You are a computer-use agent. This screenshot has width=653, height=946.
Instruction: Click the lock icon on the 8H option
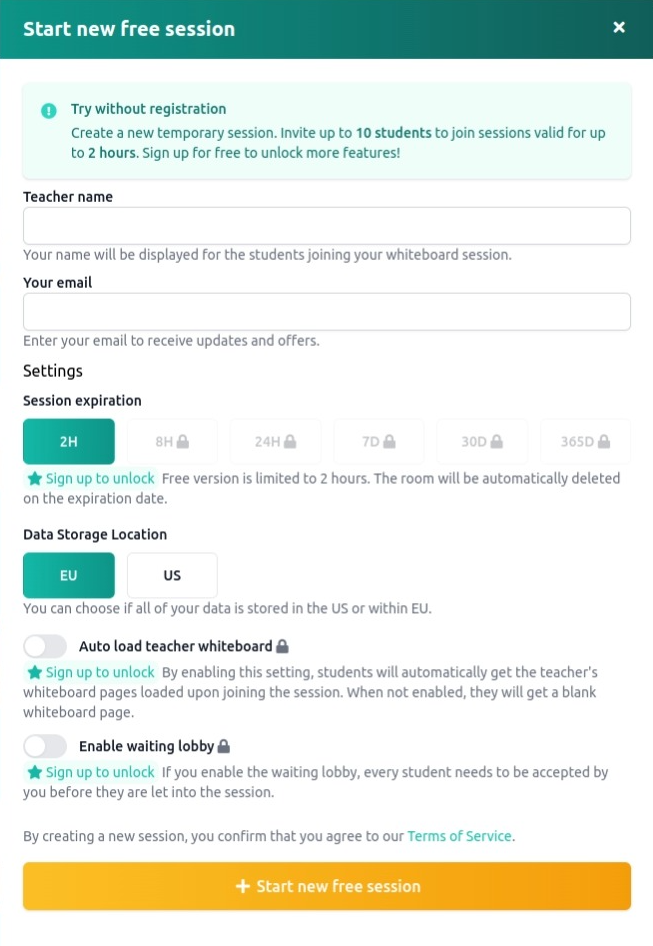coord(184,441)
